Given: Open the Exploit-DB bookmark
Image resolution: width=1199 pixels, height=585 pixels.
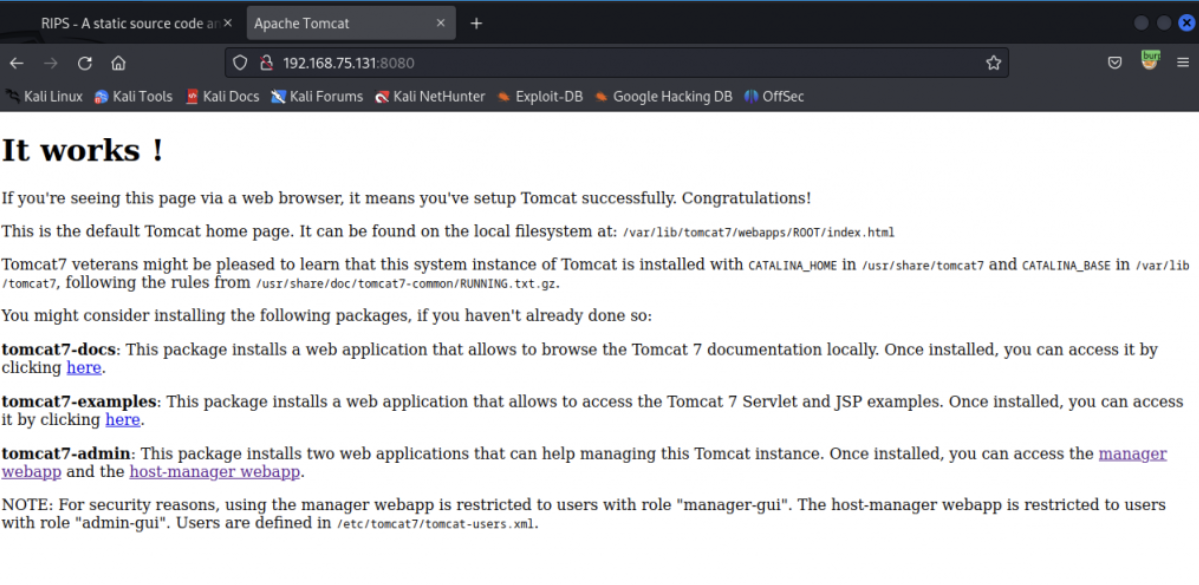Looking at the screenshot, I should [539, 96].
